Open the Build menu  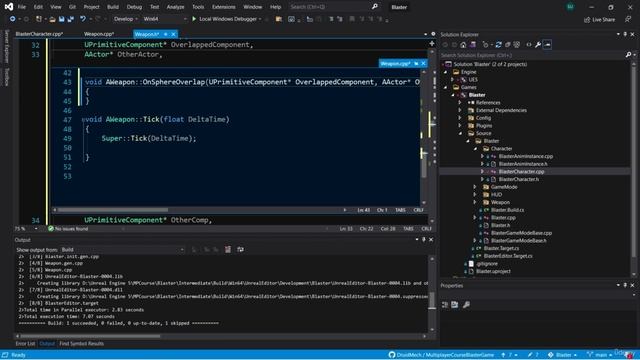[113, 7]
